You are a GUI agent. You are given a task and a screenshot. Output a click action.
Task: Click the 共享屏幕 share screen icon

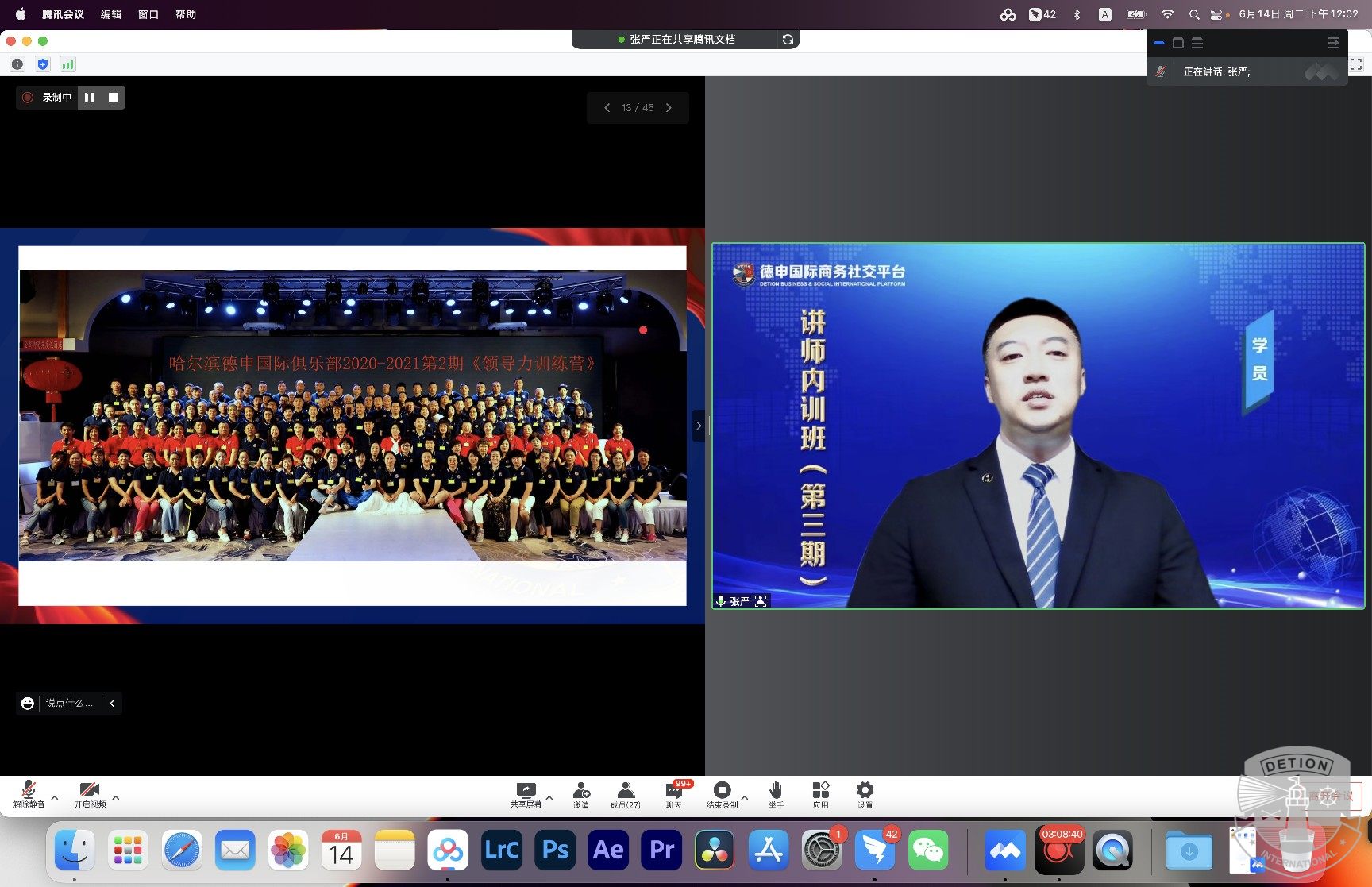[x=526, y=794]
